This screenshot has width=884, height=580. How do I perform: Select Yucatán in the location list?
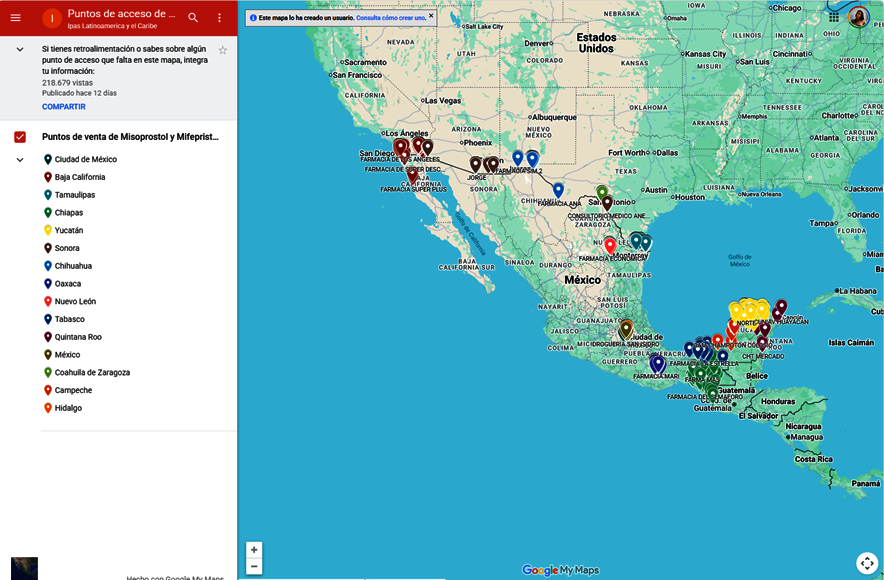[68, 231]
